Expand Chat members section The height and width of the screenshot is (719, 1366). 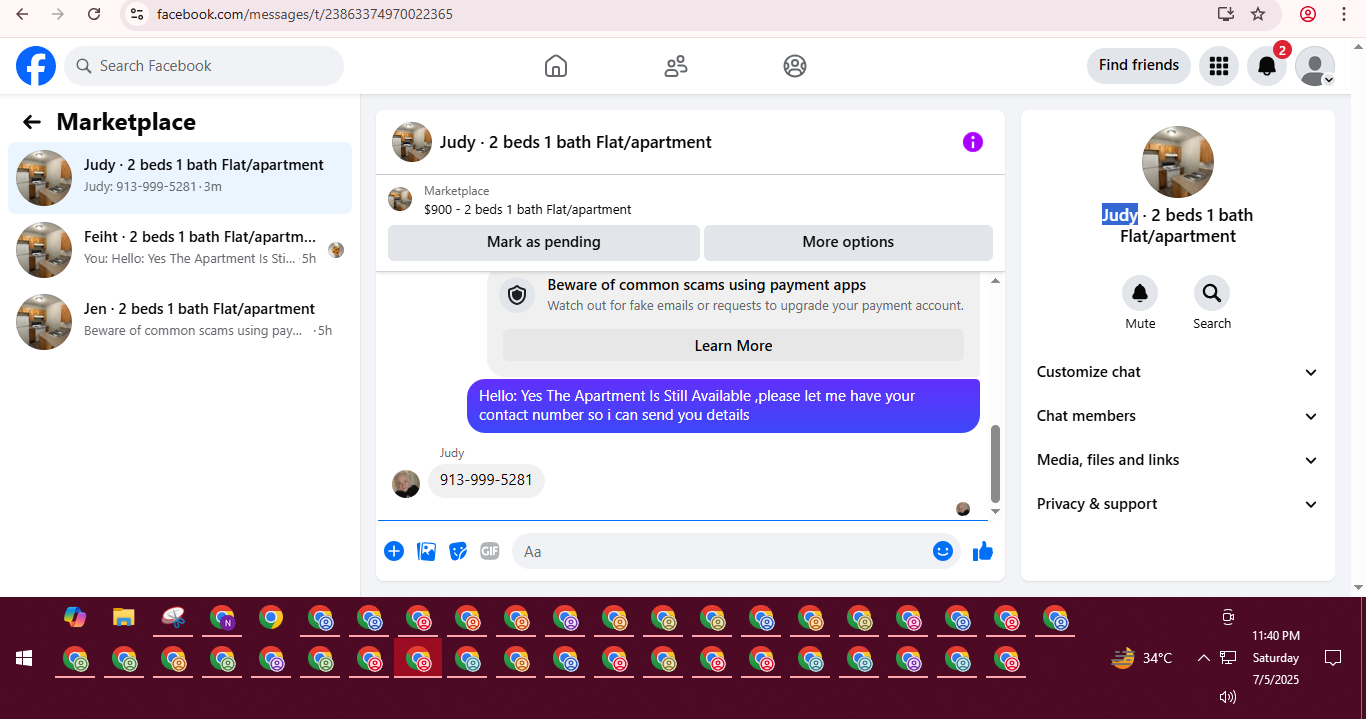pyautogui.click(x=1178, y=416)
